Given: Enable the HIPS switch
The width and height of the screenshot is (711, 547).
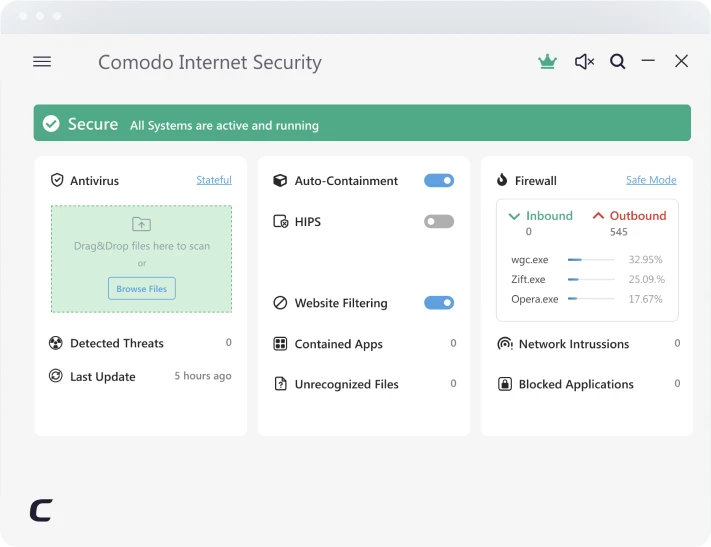Looking at the screenshot, I should click(x=439, y=221).
